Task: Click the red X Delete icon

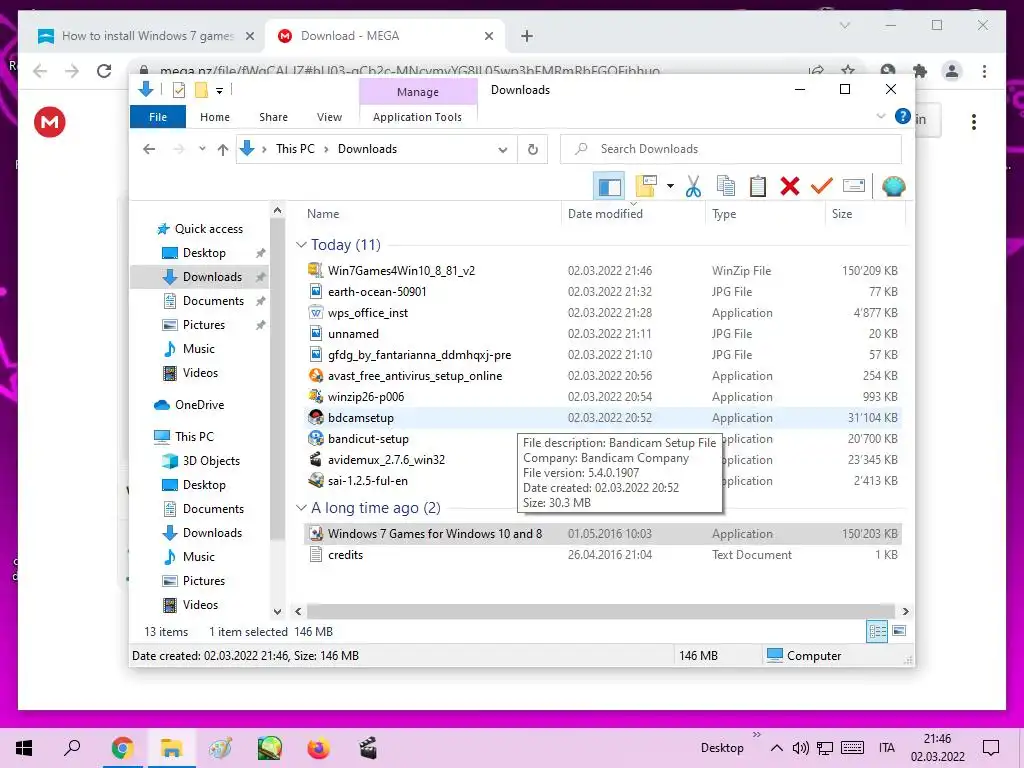Action: (x=790, y=186)
